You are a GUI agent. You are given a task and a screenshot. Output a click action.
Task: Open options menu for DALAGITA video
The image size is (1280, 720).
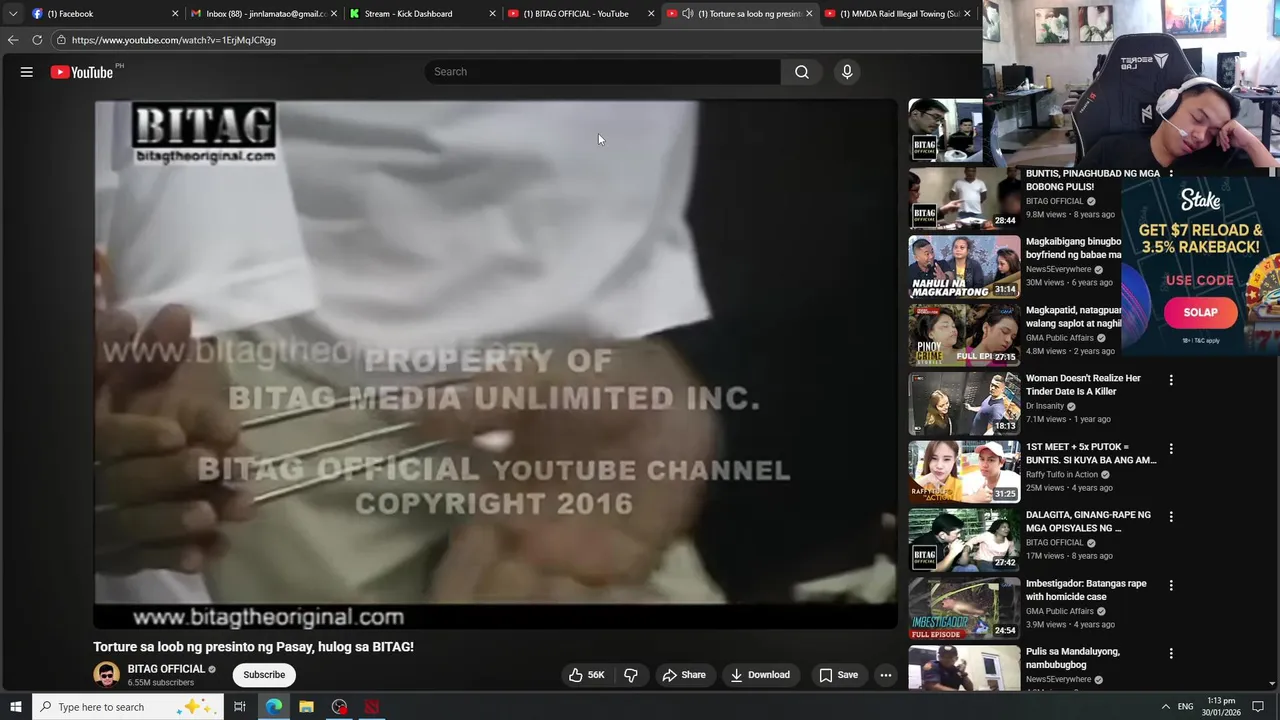[x=1171, y=517]
